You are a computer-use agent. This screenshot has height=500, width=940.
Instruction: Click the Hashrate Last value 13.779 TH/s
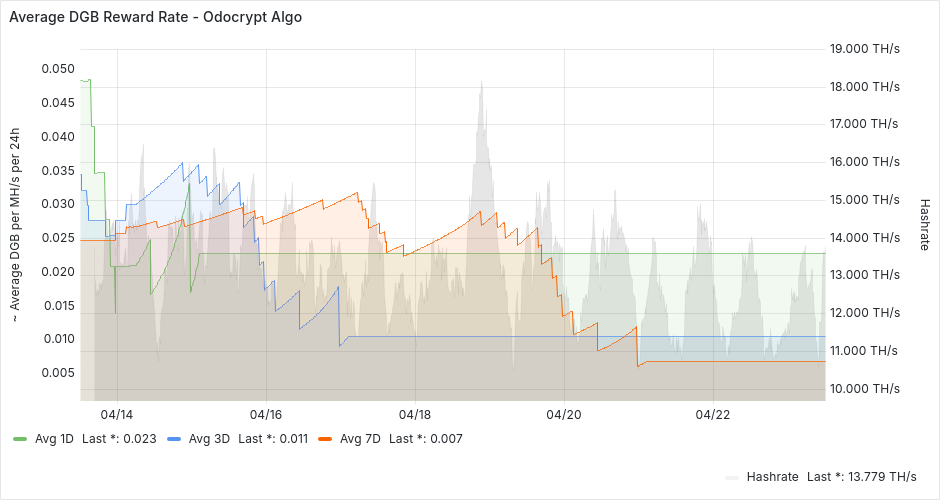[860, 476]
